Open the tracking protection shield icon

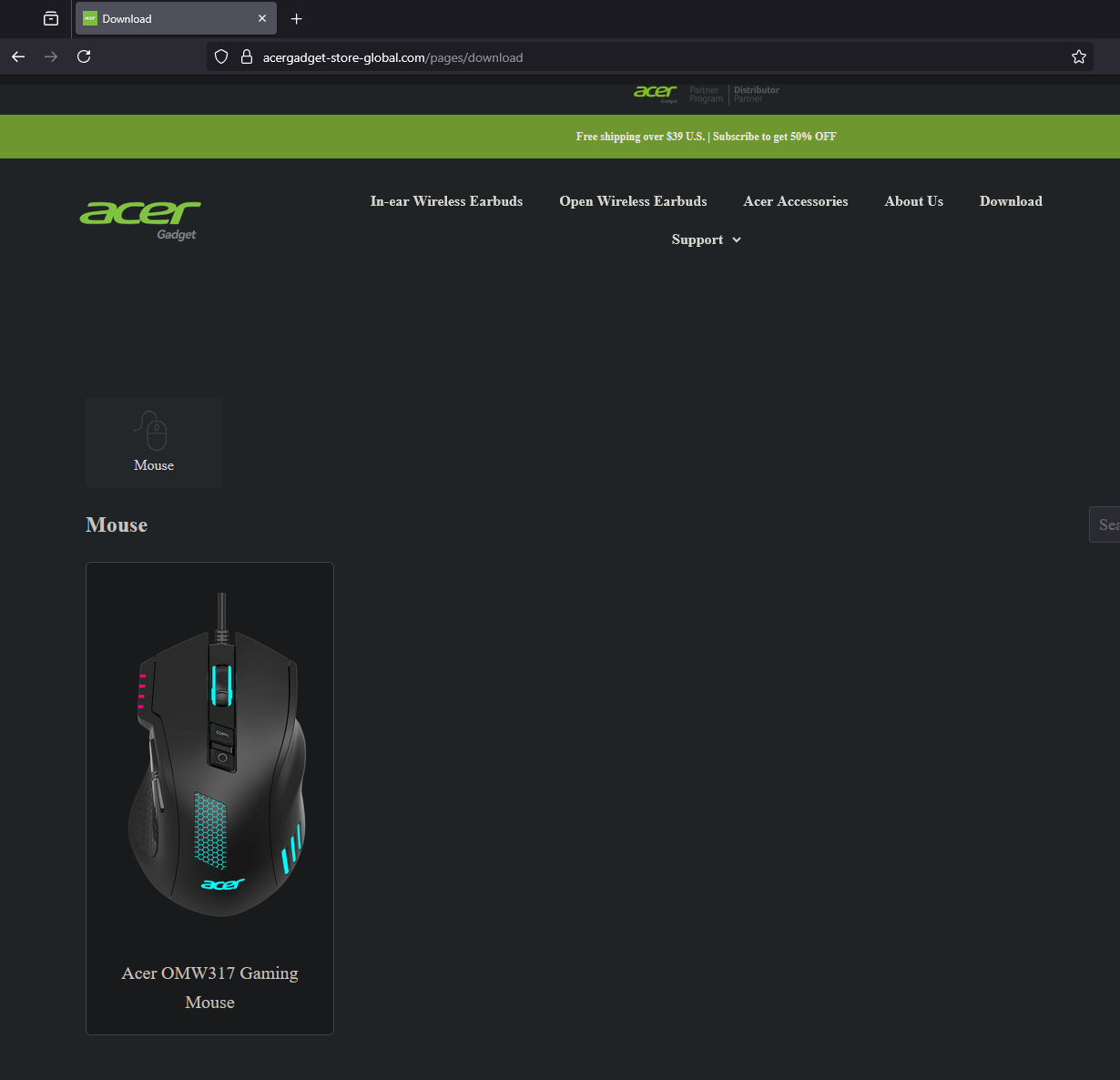tap(221, 56)
